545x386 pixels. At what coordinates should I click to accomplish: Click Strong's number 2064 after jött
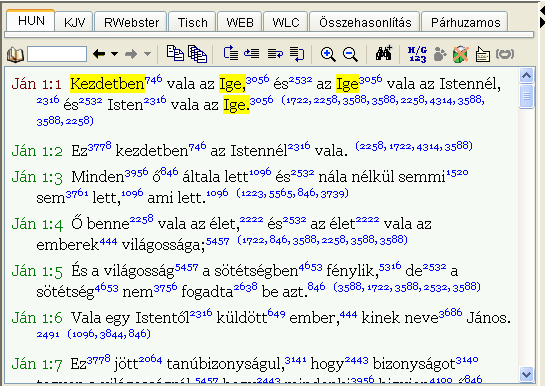[151, 360]
